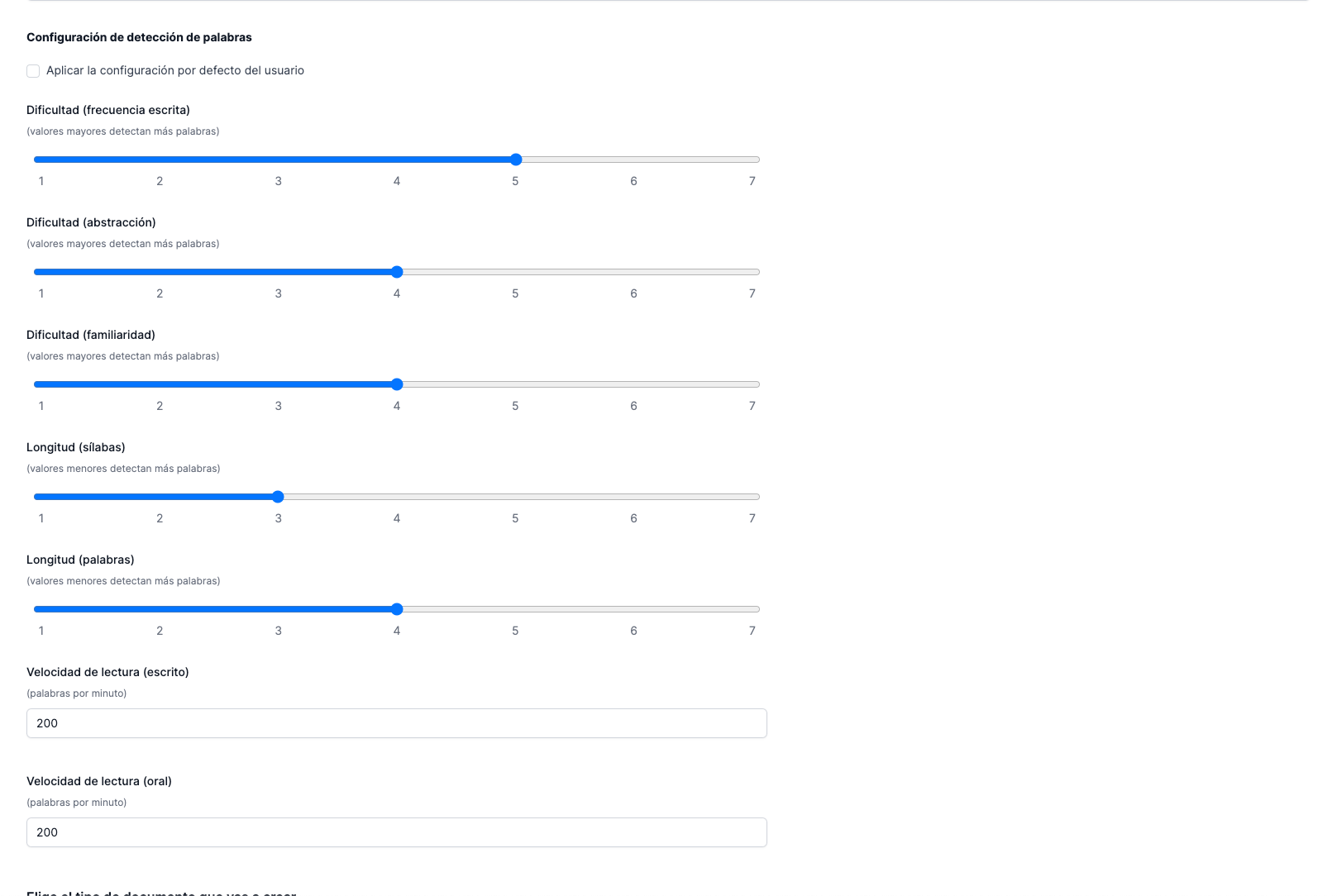This screenshot has height=896, width=1337.
Task: Click tick label 5 under abstracción slider
Action: [515, 293]
